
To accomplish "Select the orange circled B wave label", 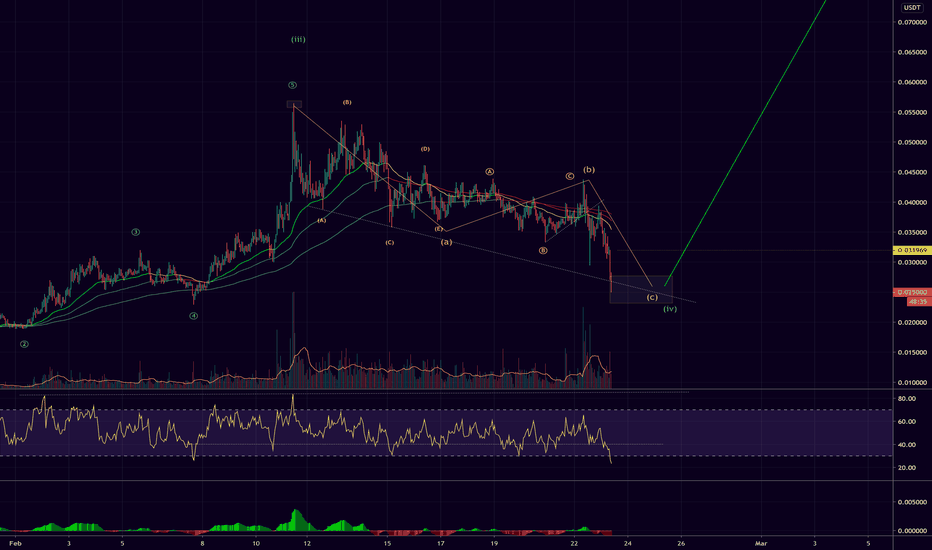I will click(x=543, y=251).
